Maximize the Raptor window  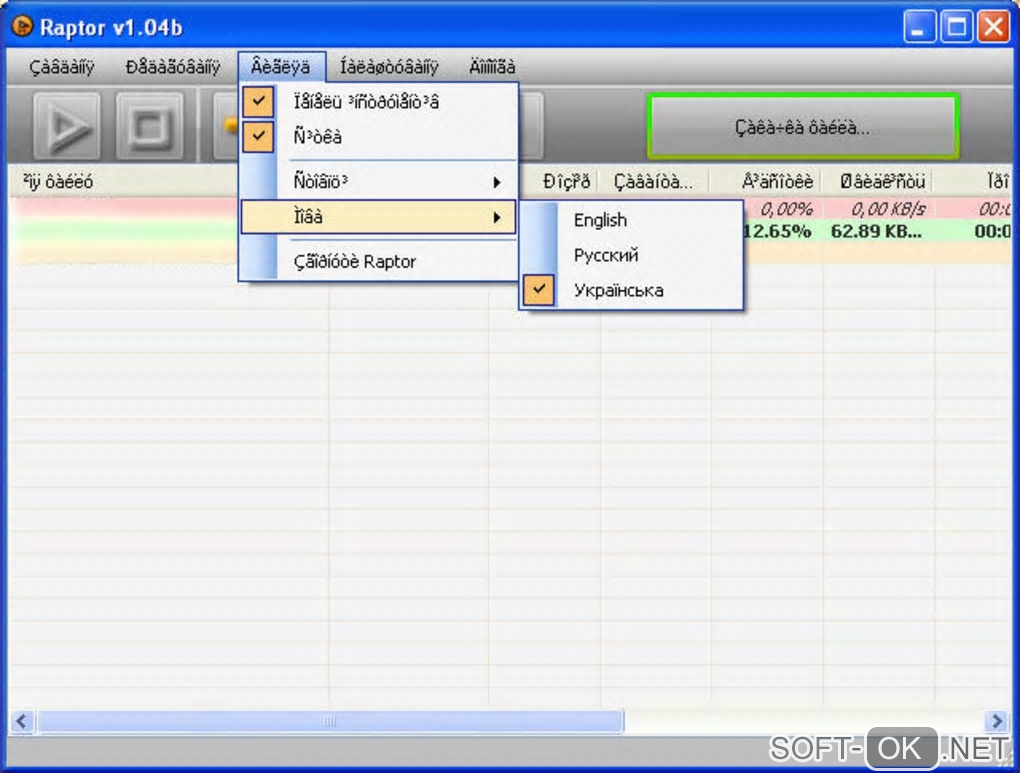point(956,27)
